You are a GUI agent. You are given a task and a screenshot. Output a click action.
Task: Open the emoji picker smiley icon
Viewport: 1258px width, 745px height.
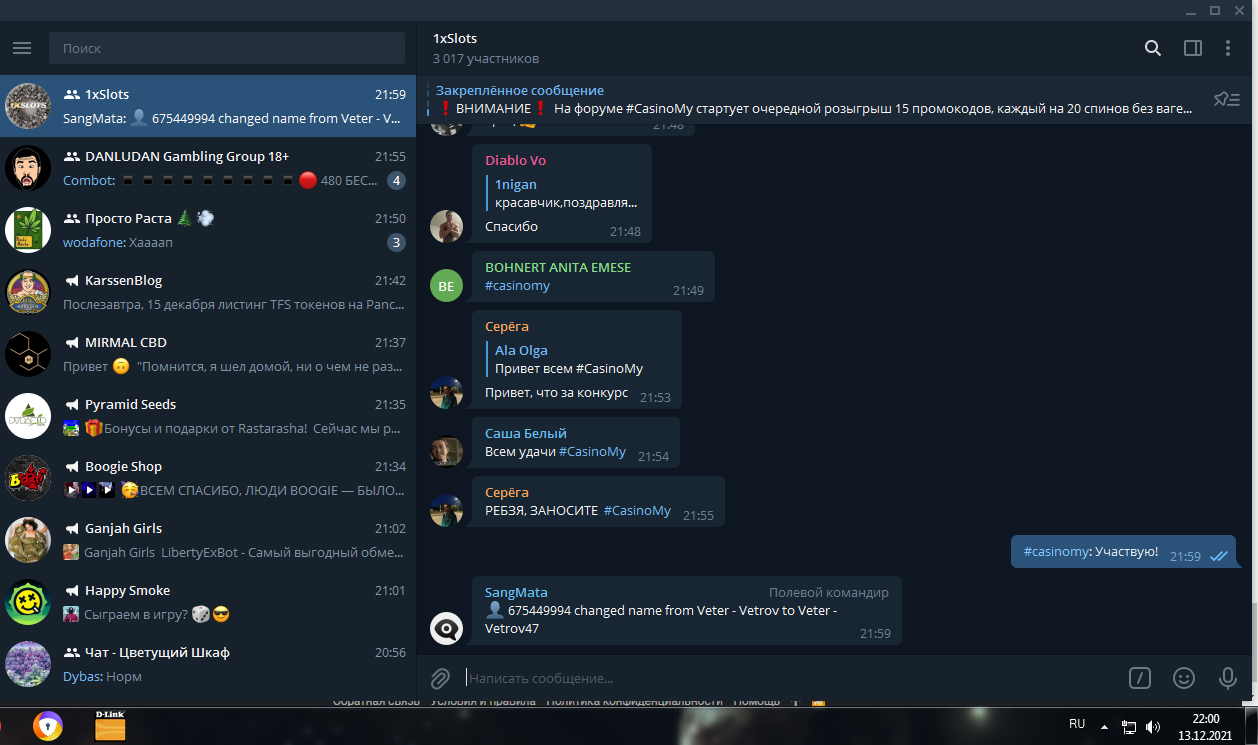[1184, 678]
